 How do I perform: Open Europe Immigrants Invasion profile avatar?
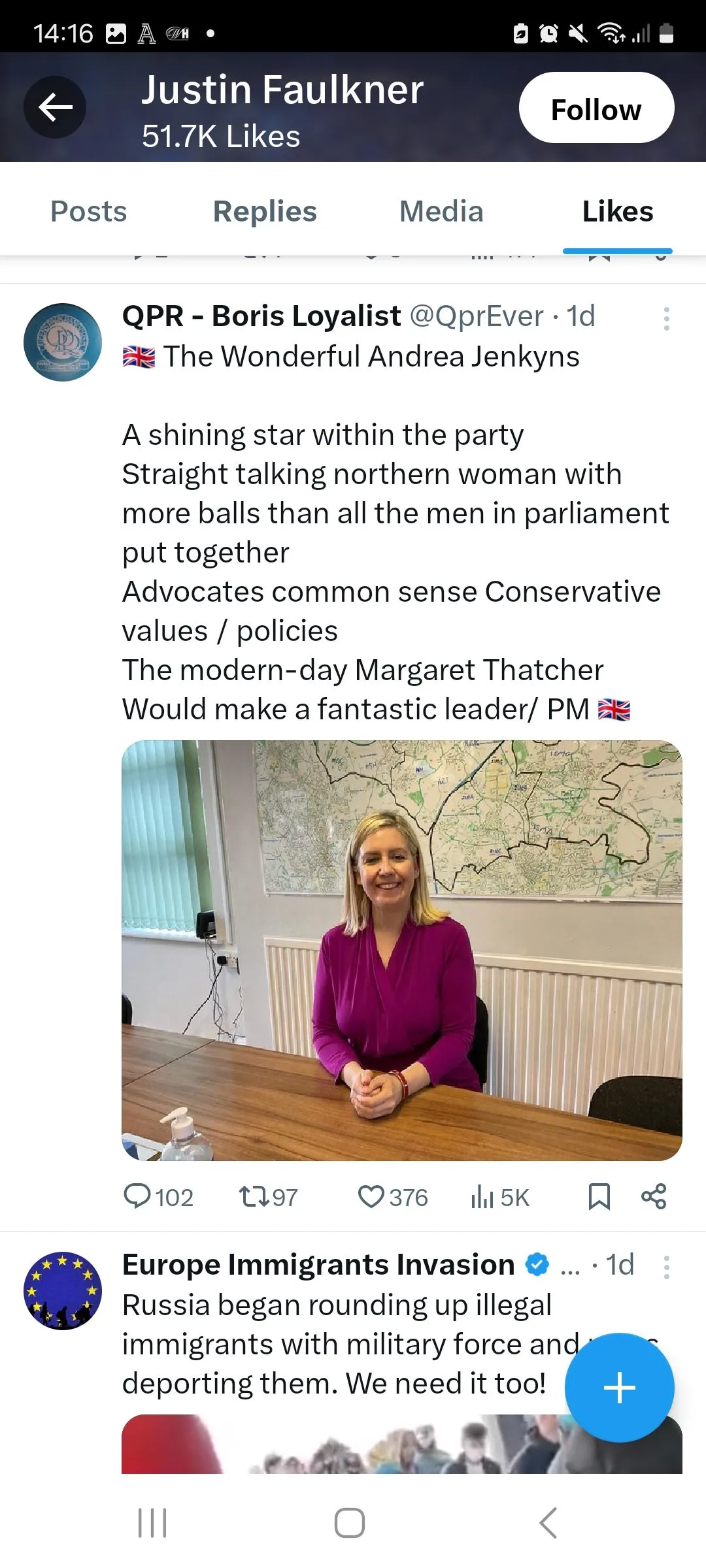[x=63, y=1290]
